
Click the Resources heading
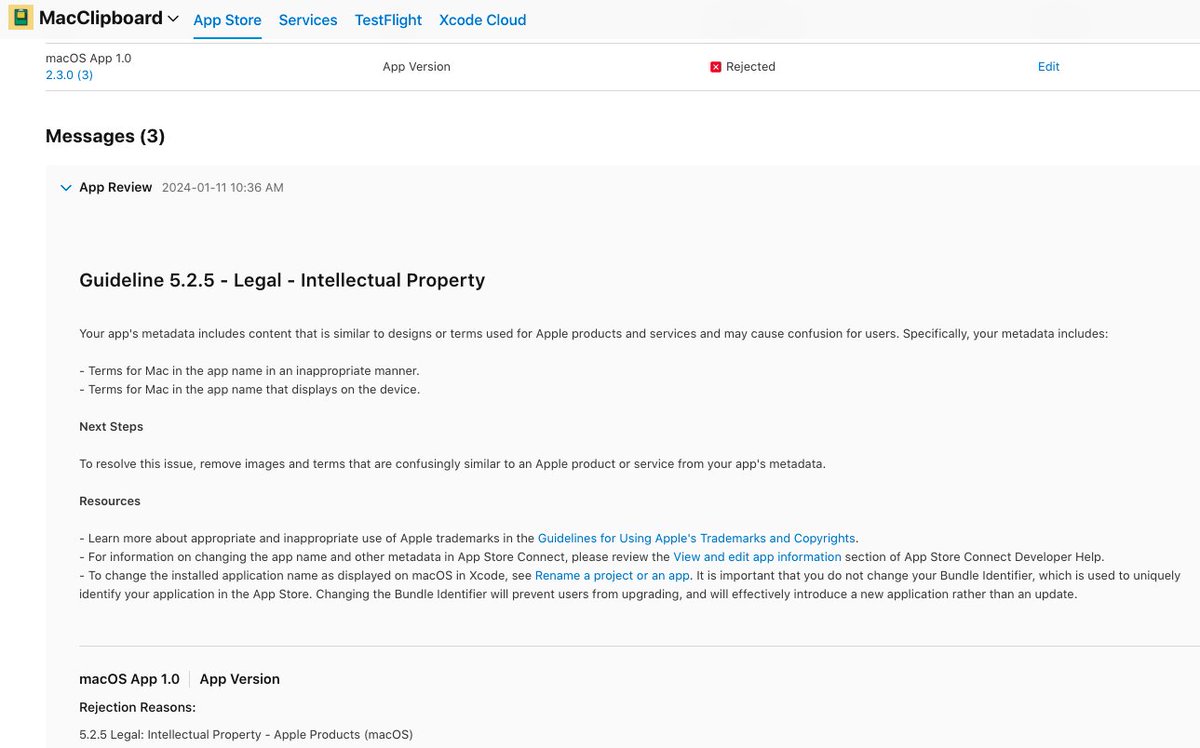(110, 501)
